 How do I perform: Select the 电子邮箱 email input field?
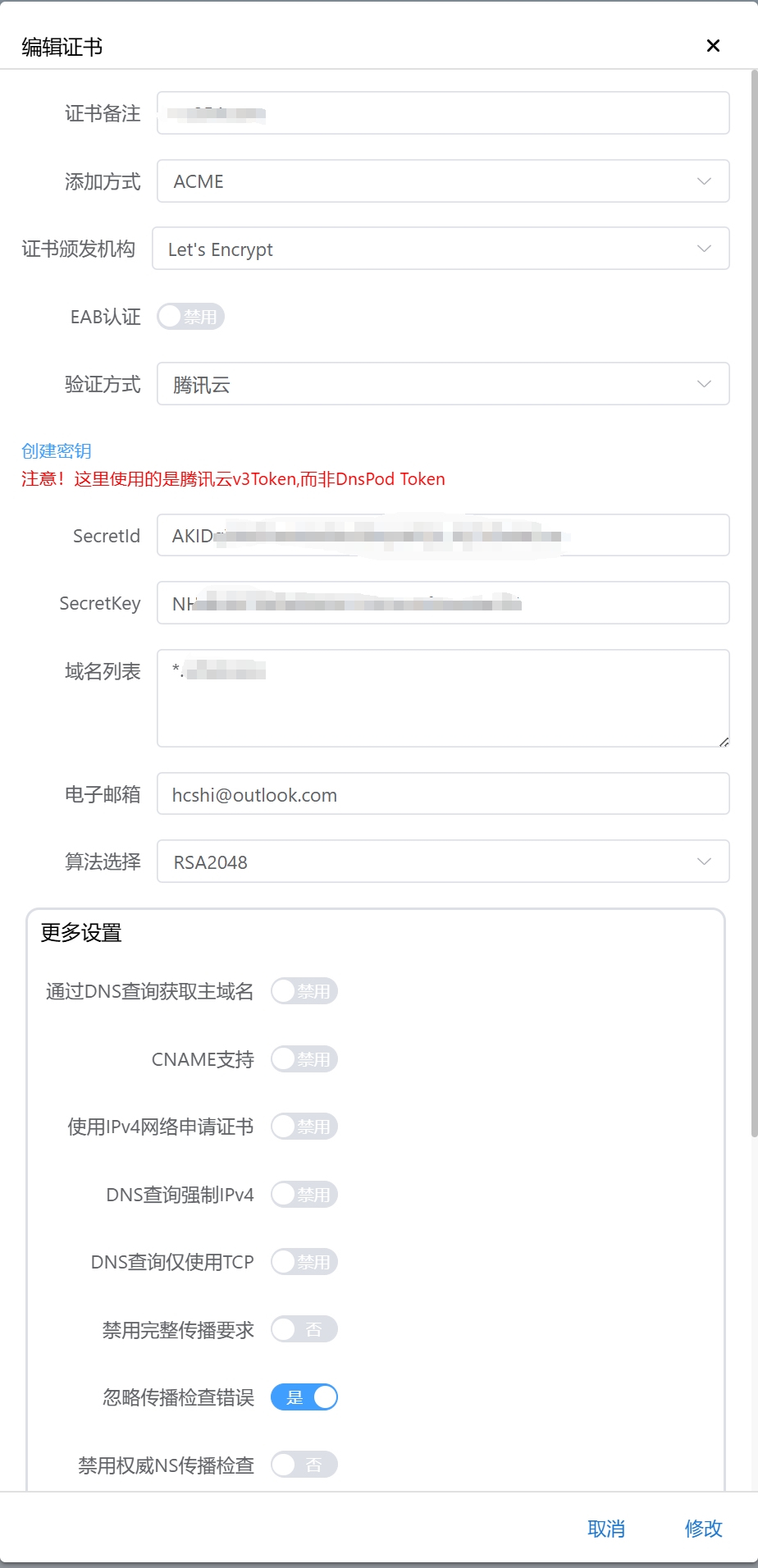[443, 793]
